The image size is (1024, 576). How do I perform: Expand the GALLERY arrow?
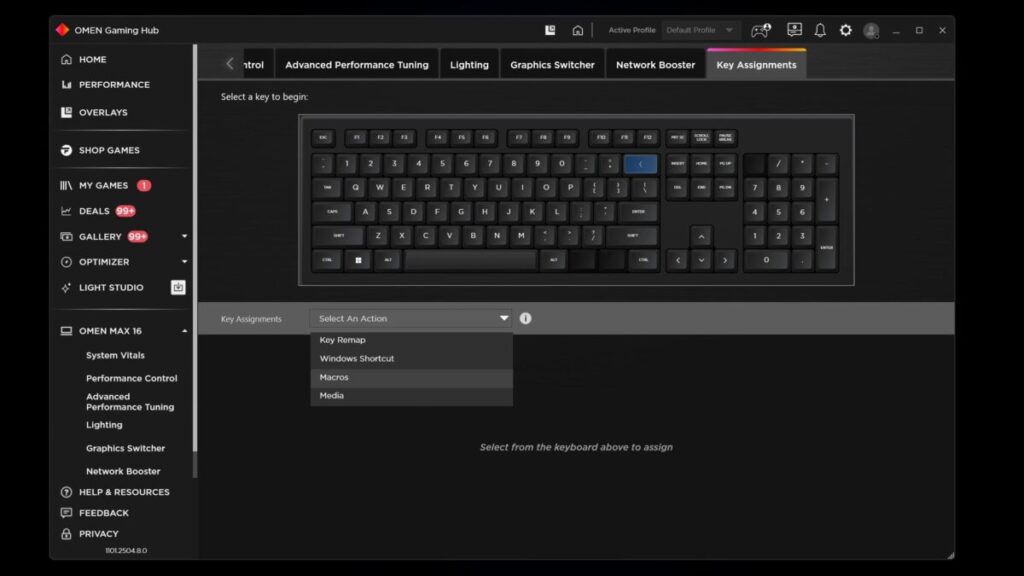coord(184,236)
